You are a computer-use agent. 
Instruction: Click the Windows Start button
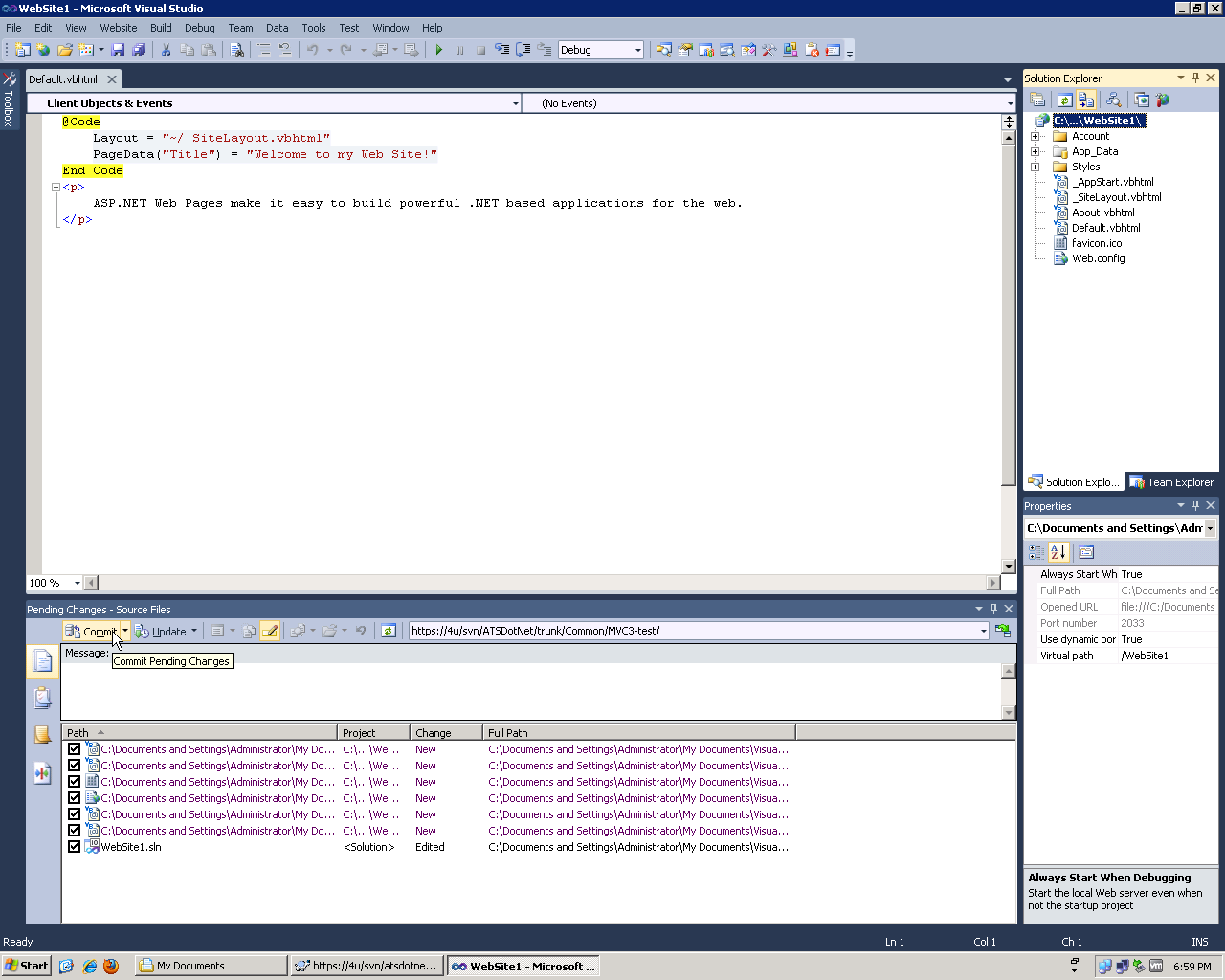click(27, 966)
